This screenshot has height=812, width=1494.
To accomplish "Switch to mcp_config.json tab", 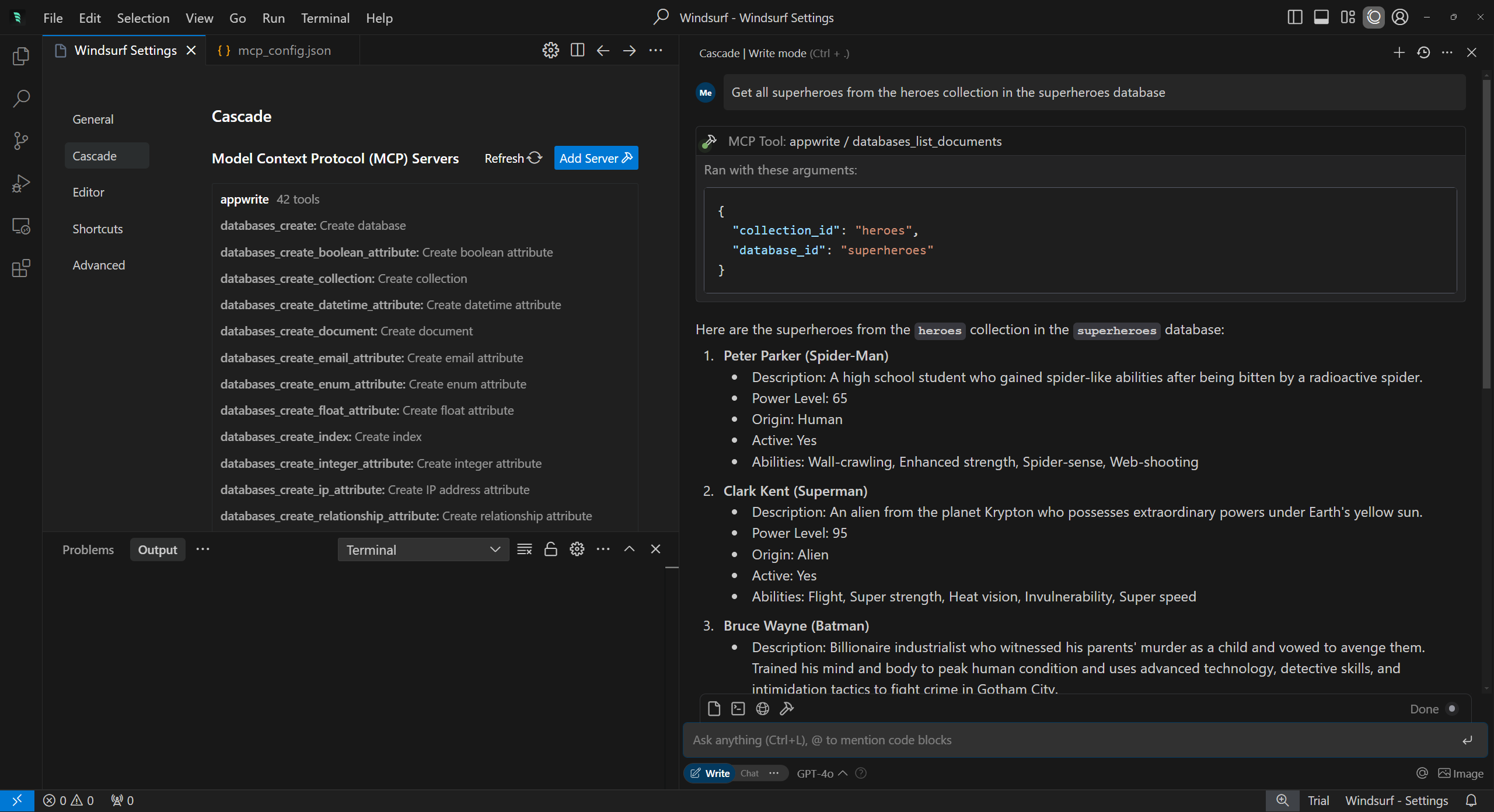I will click(x=284, y=50).
